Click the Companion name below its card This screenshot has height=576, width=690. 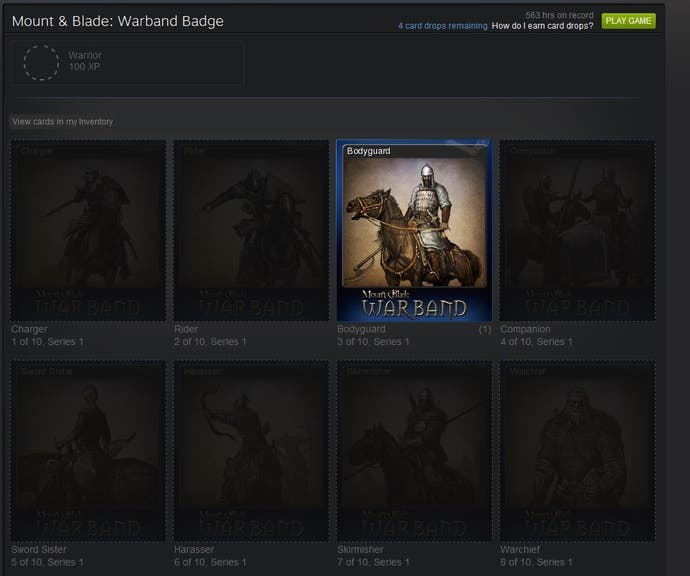[525, 329]
